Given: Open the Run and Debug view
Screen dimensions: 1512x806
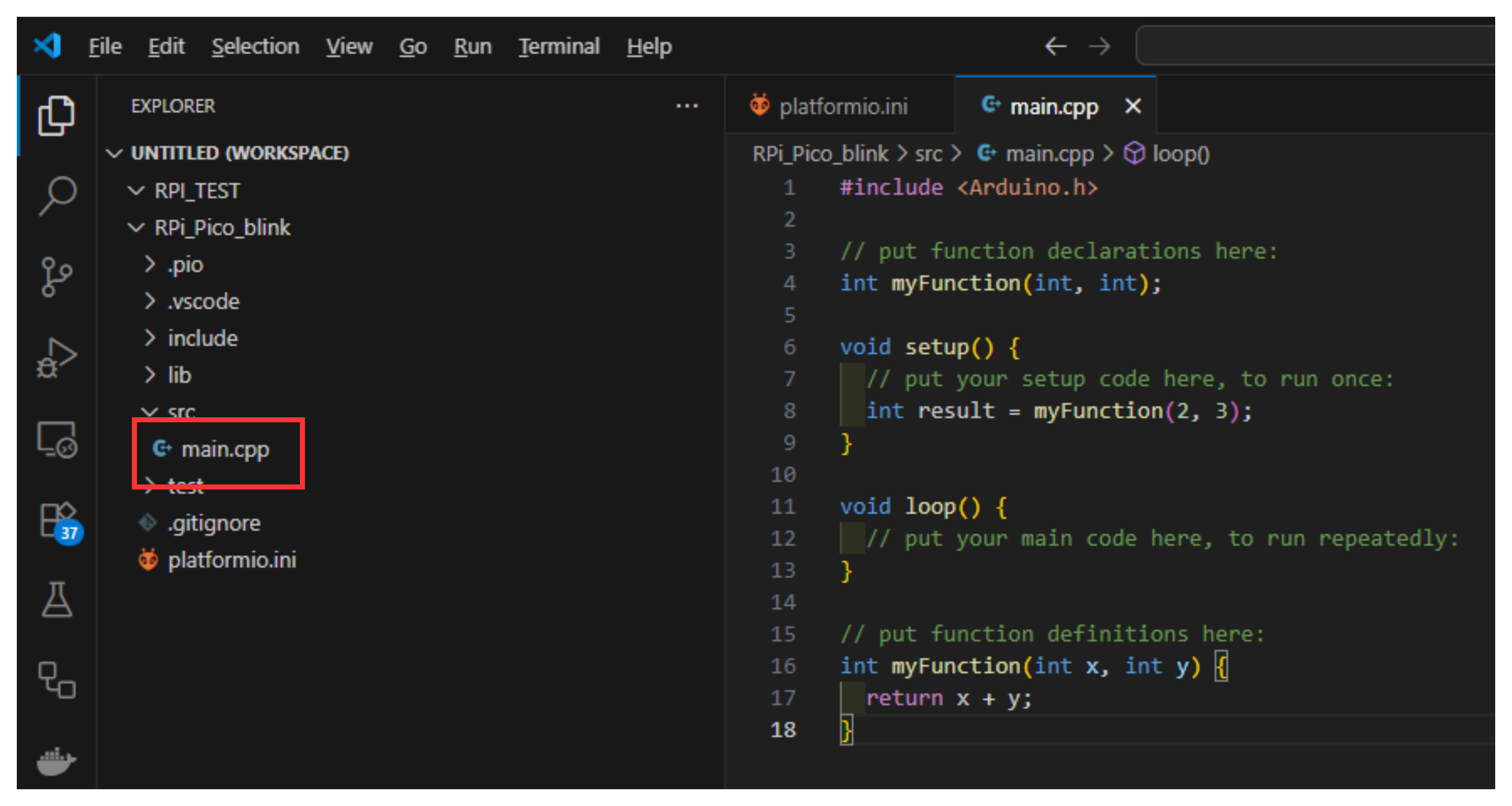Looking at the screenshot, I should coord(57,358).
